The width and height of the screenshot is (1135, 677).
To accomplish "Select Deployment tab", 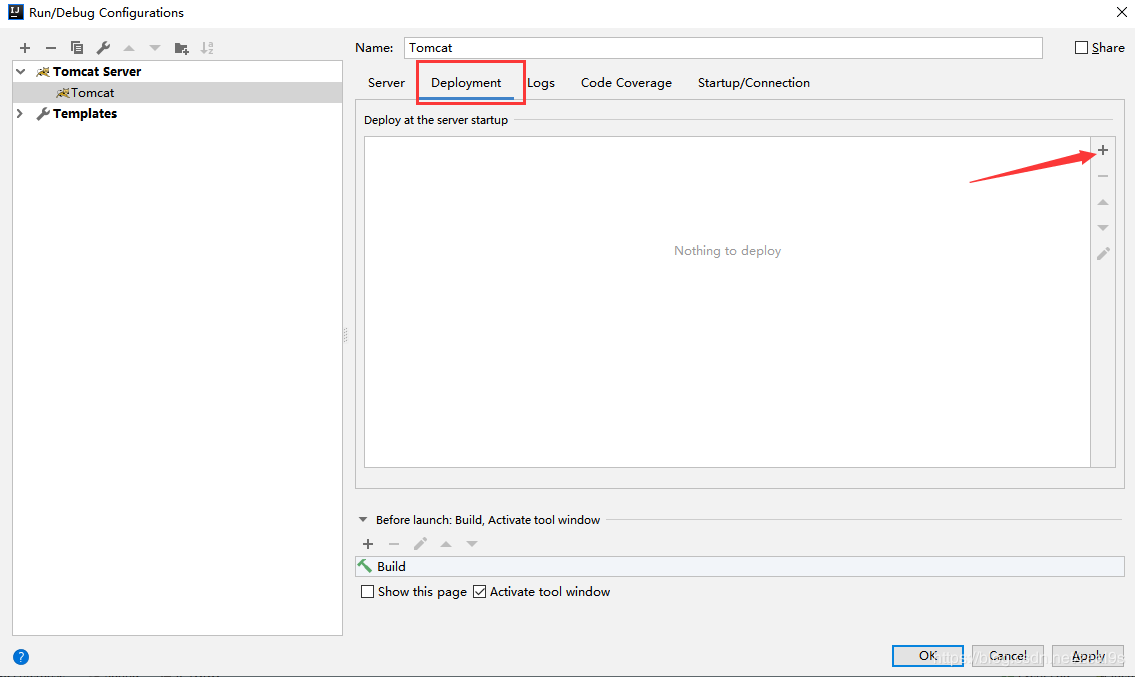I will (466, 83).
